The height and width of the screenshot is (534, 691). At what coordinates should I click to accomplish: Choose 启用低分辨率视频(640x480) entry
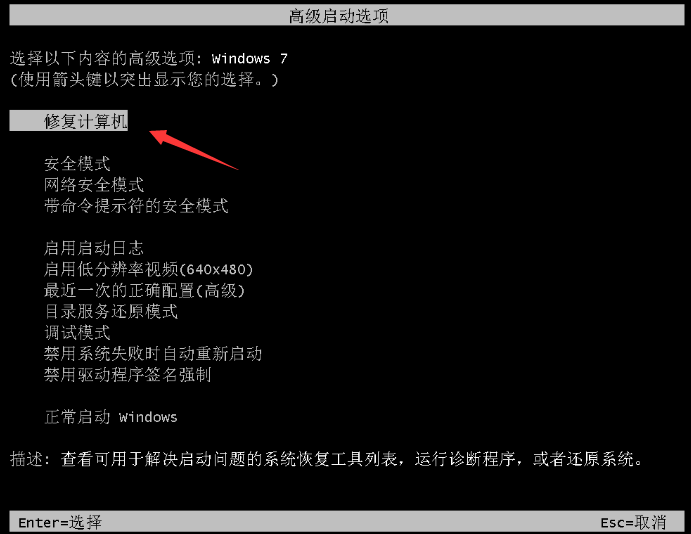(149, 269)
